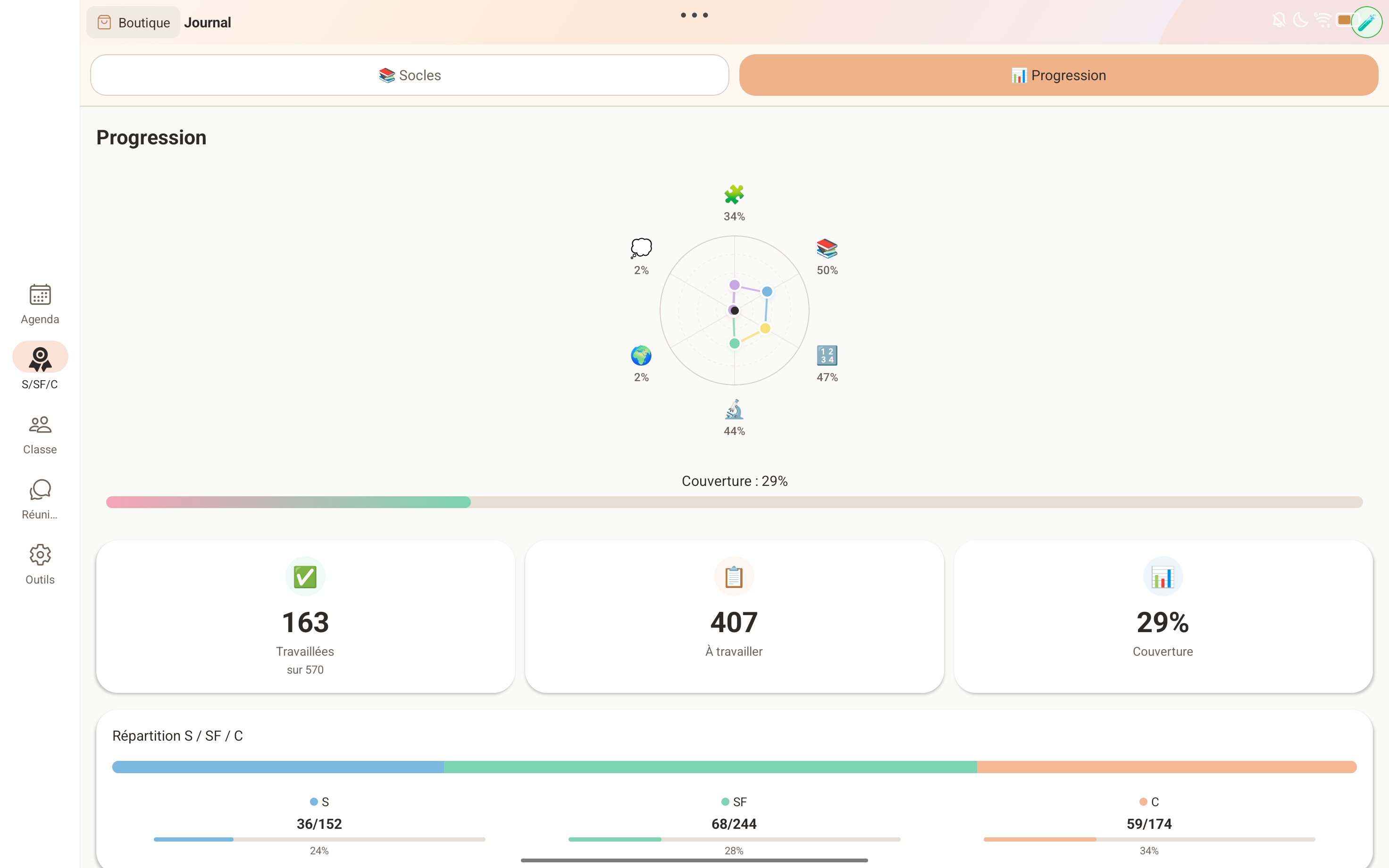Switch to the Socles tab

pos(409,75)
